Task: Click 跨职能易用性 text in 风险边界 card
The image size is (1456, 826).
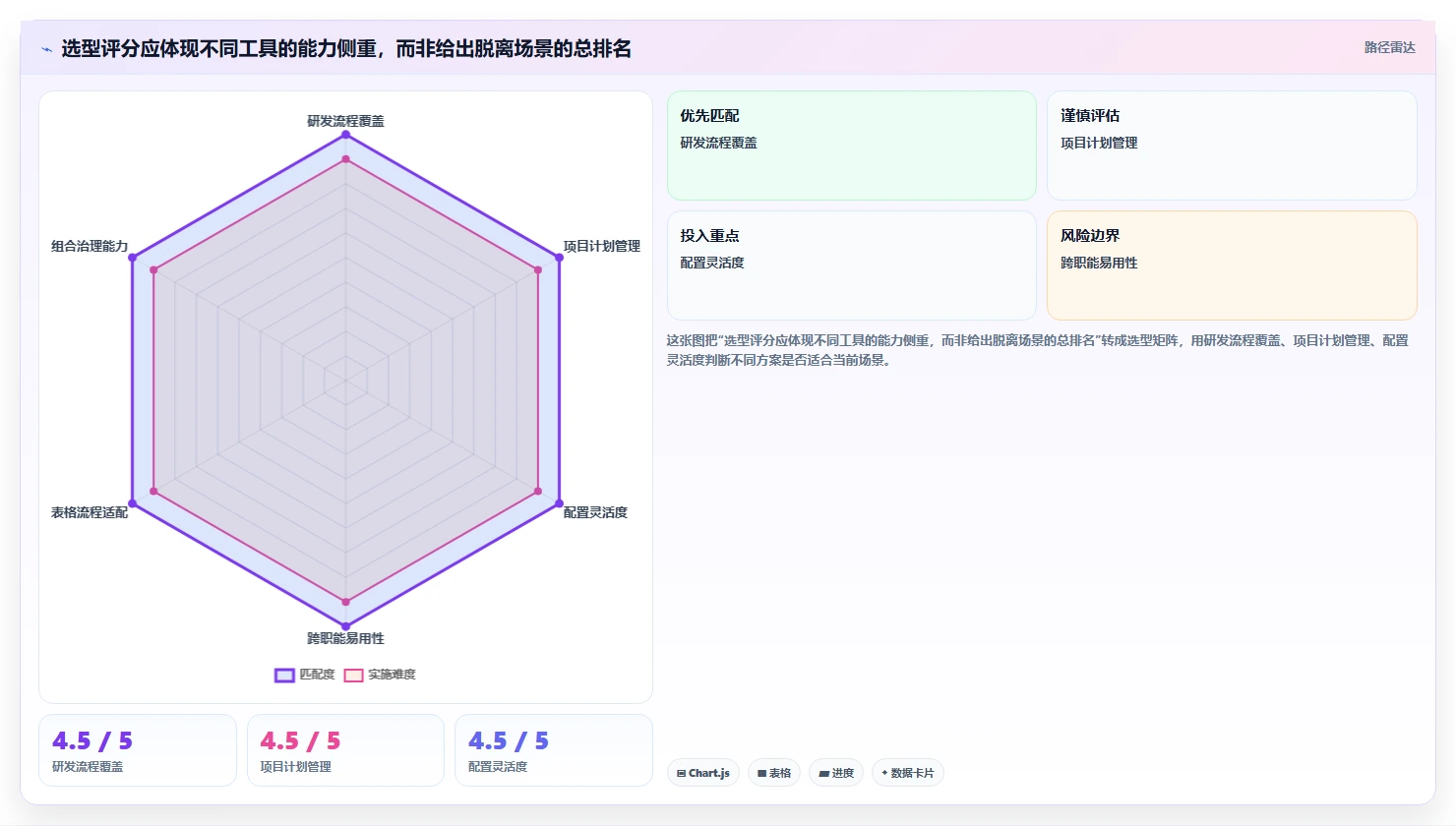Action: [x=1099, y=263]
